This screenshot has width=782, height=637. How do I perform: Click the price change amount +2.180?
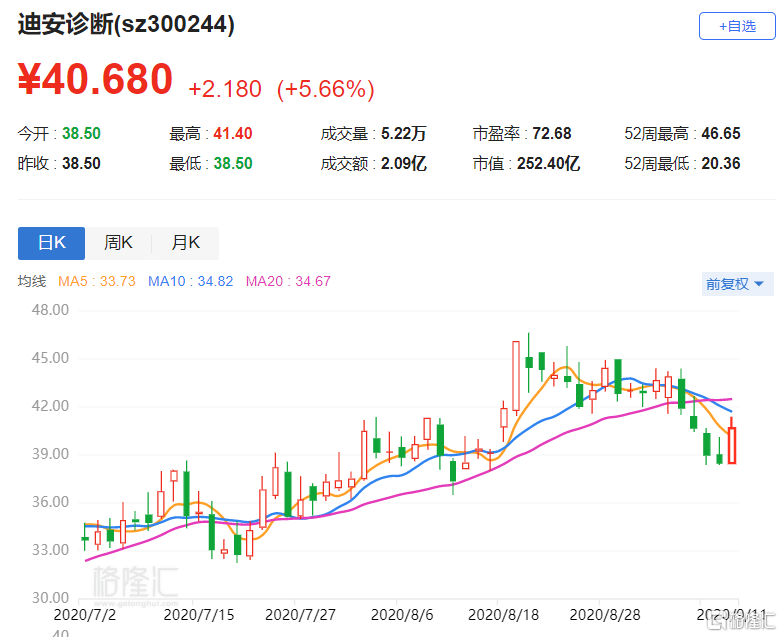point(225,89)
